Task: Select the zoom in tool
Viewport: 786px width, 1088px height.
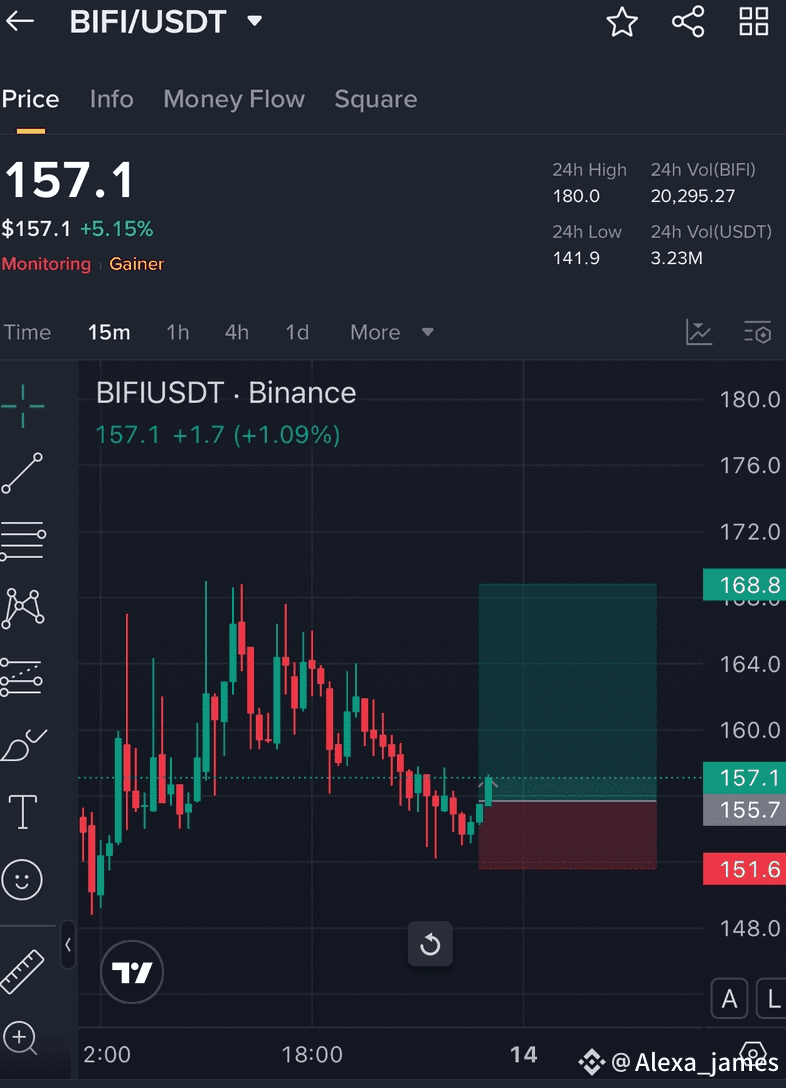Action: (x=20, y=1038)
